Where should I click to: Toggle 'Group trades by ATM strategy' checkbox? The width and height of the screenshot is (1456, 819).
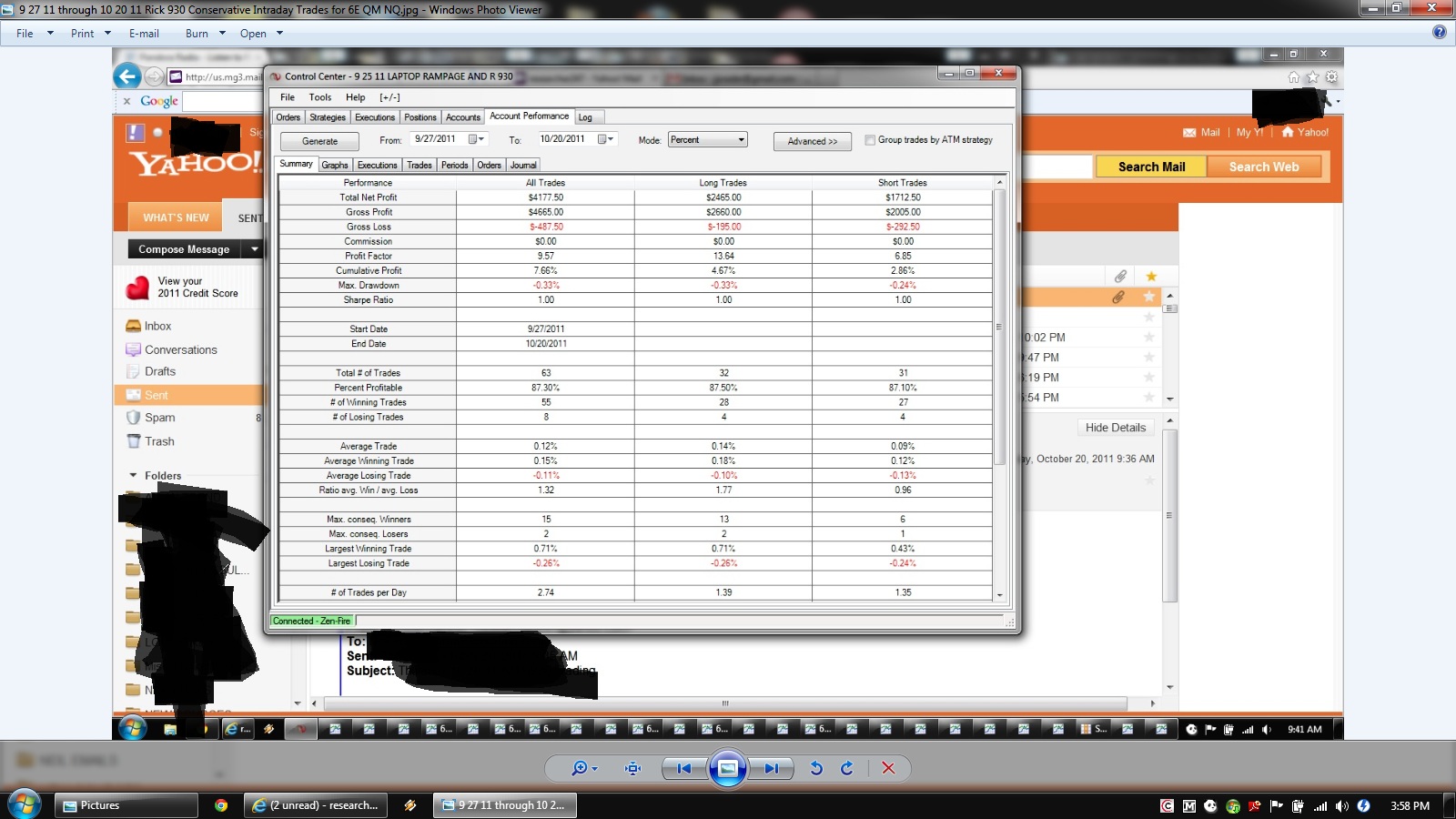coord(870,140)
